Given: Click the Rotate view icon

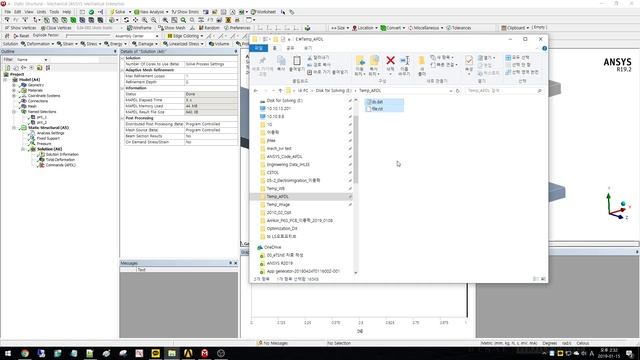Looking at the screenshot, I should (127, 20).
